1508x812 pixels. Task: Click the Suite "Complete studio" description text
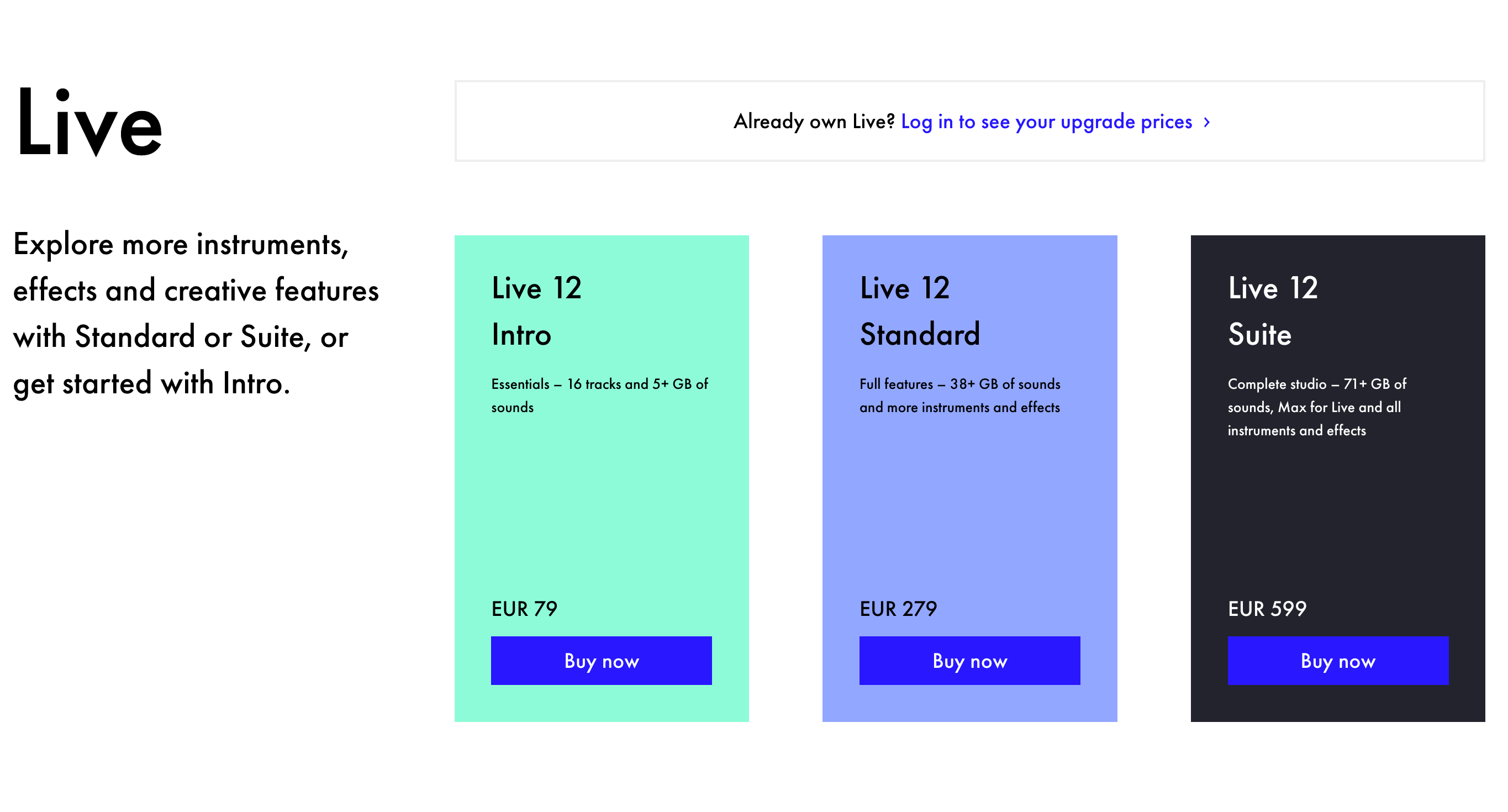pyautogui.click(x=1316, y=407)
